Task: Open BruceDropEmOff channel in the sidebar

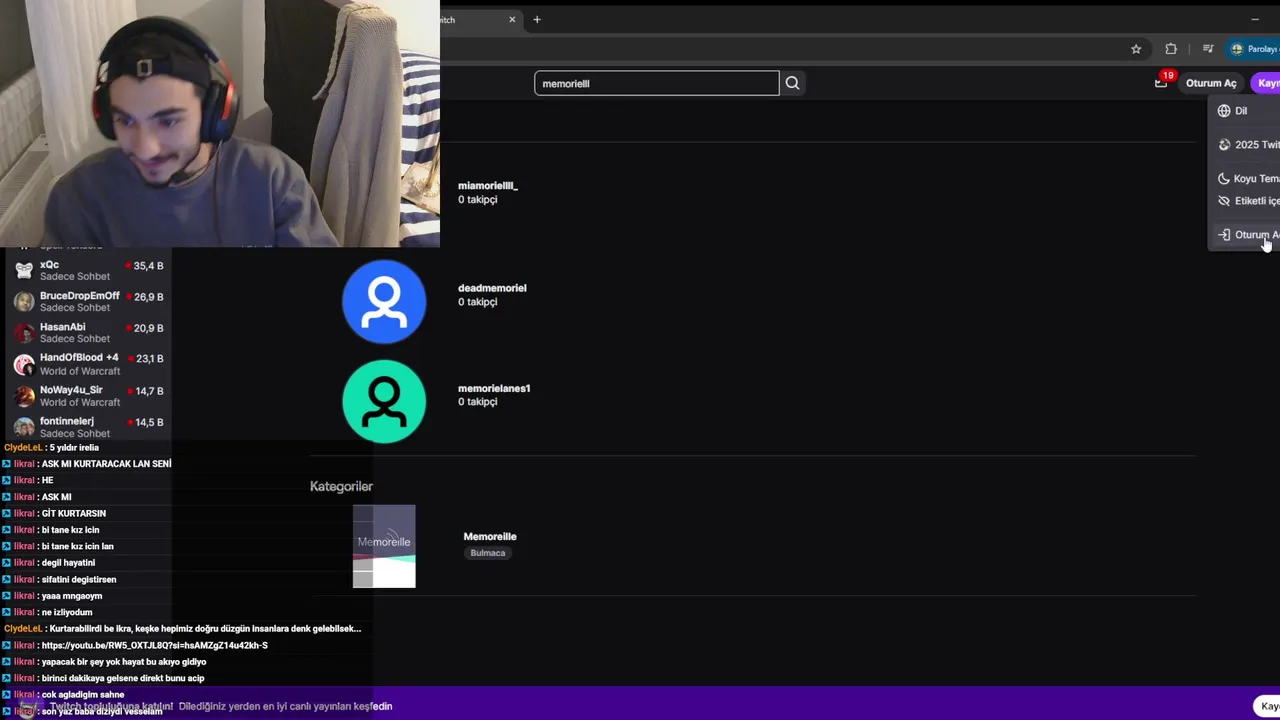Action: point(88,301)
